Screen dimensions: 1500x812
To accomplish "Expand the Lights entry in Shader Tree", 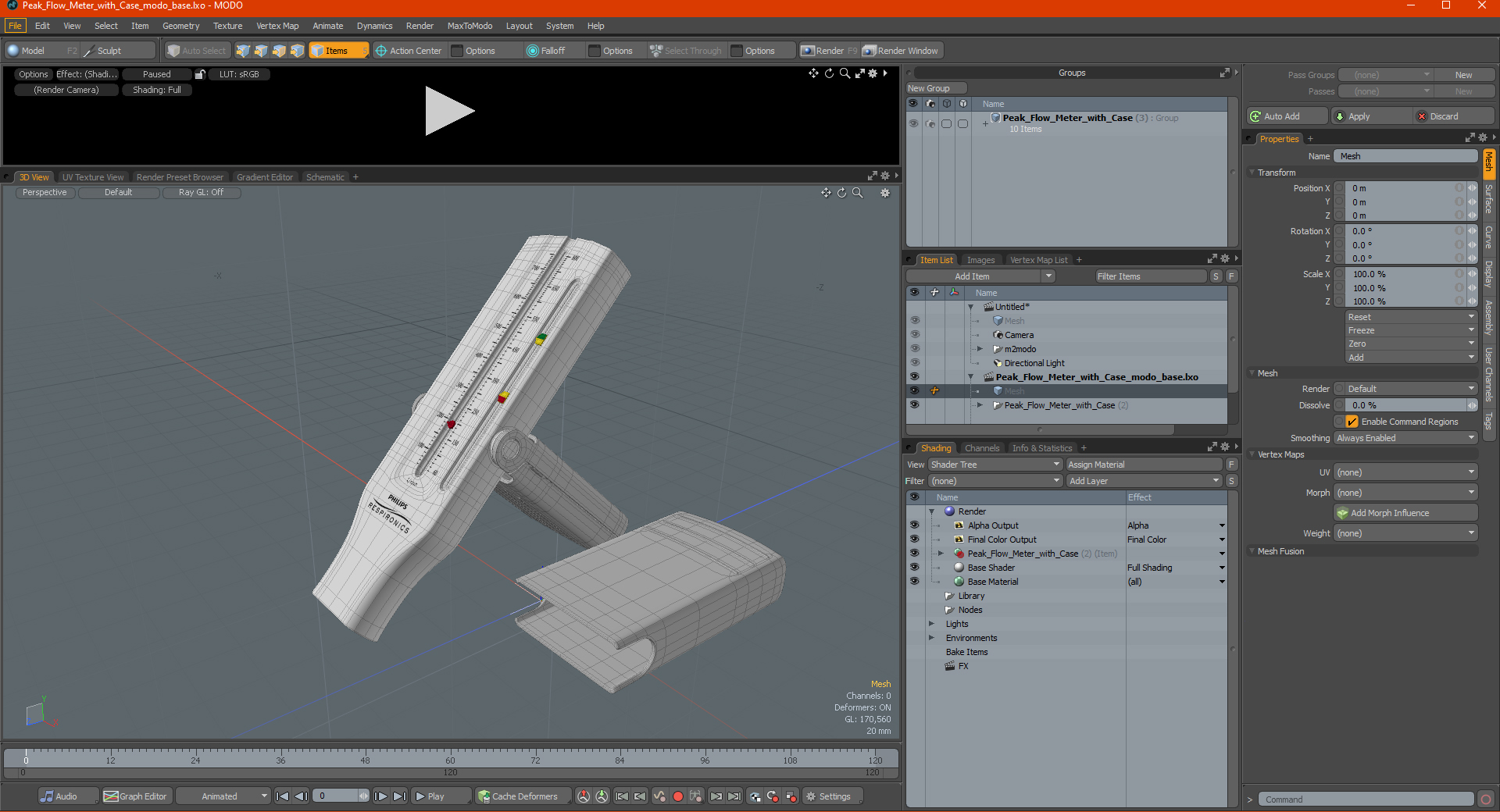I will [931, 624].
